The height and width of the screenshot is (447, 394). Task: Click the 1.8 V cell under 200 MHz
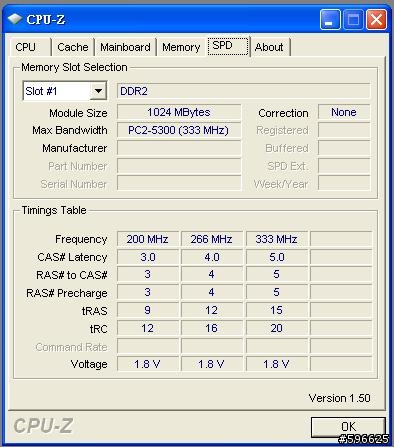click(x=148, y=364)
